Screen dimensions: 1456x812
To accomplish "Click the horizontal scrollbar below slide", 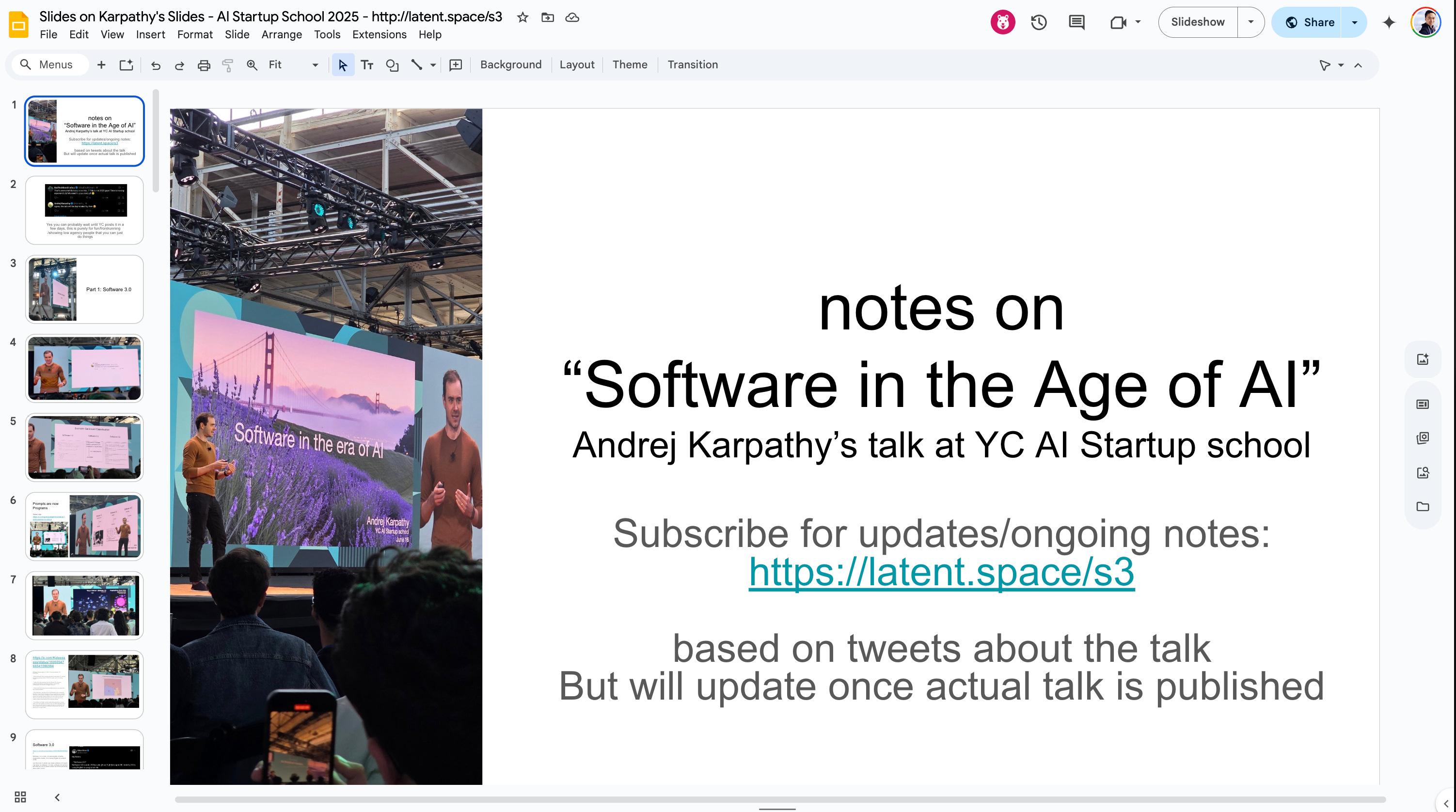I will click(780, 799).
